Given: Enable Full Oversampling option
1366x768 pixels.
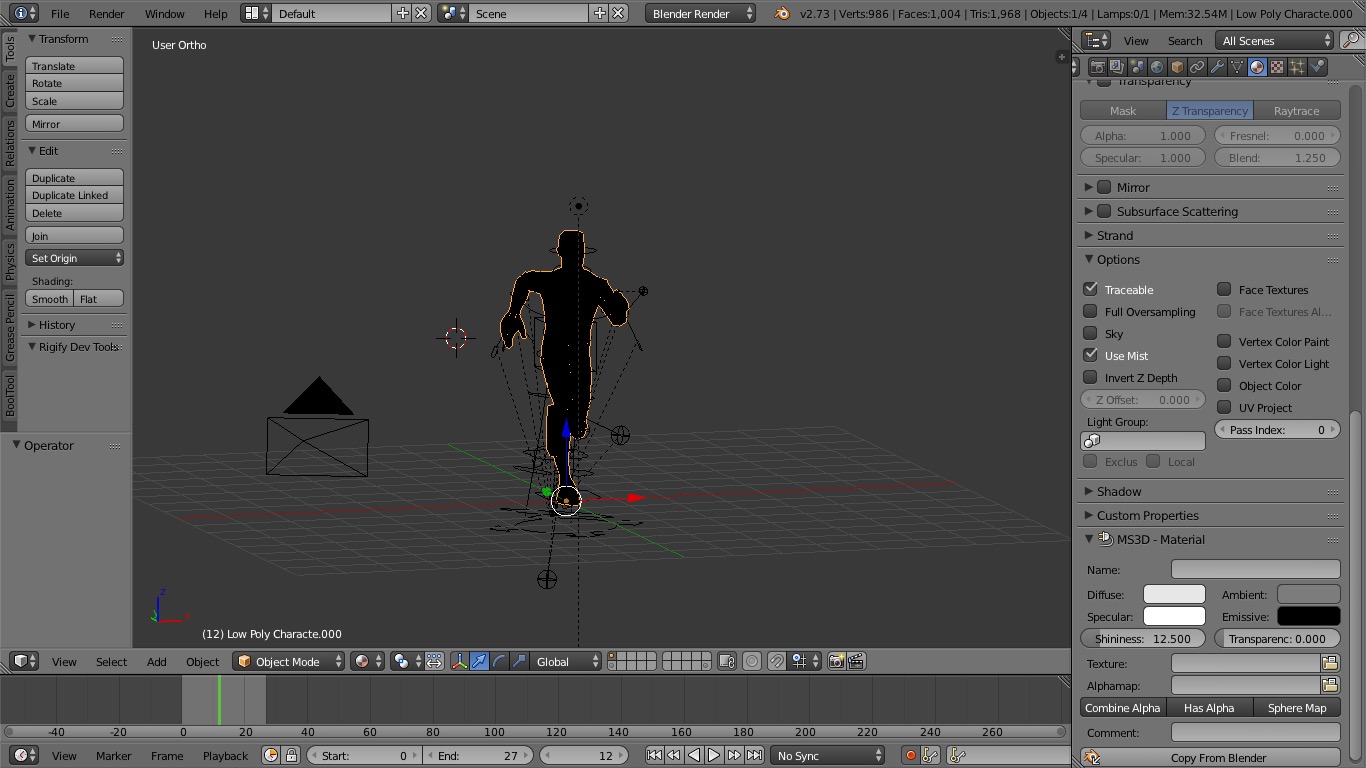Looking at the screenshot, I should pyautogui.click(x=1091, y=311).
